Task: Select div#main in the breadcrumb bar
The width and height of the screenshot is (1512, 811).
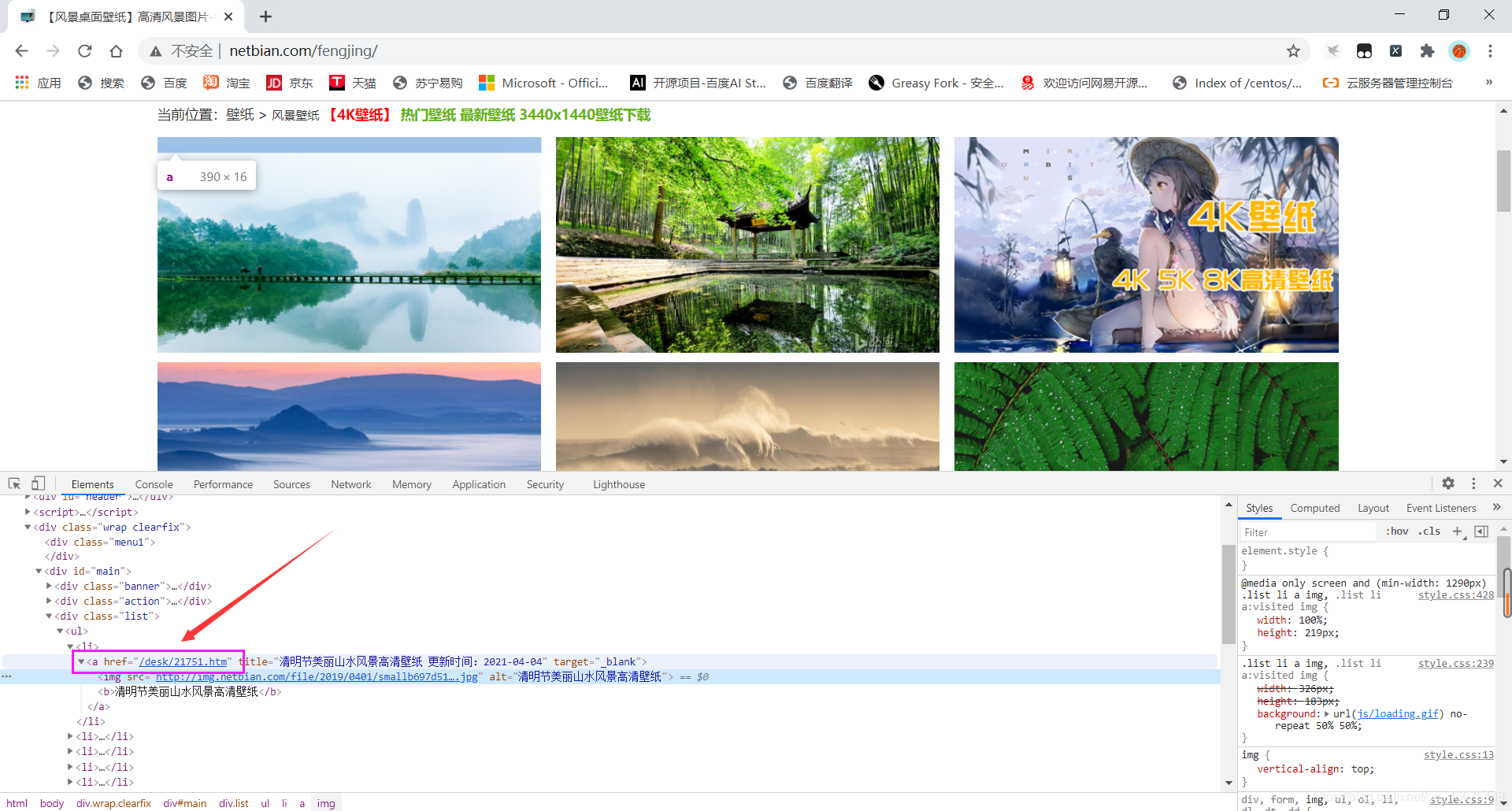Action: (184, 803)
